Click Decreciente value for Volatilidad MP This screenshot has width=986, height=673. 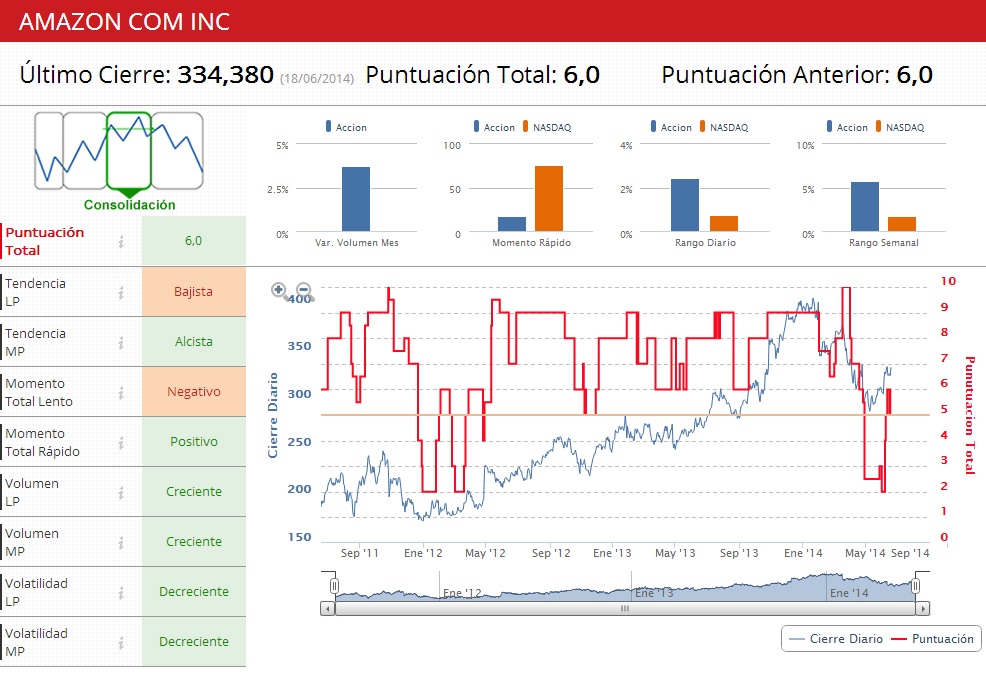[x=194, y=642]
